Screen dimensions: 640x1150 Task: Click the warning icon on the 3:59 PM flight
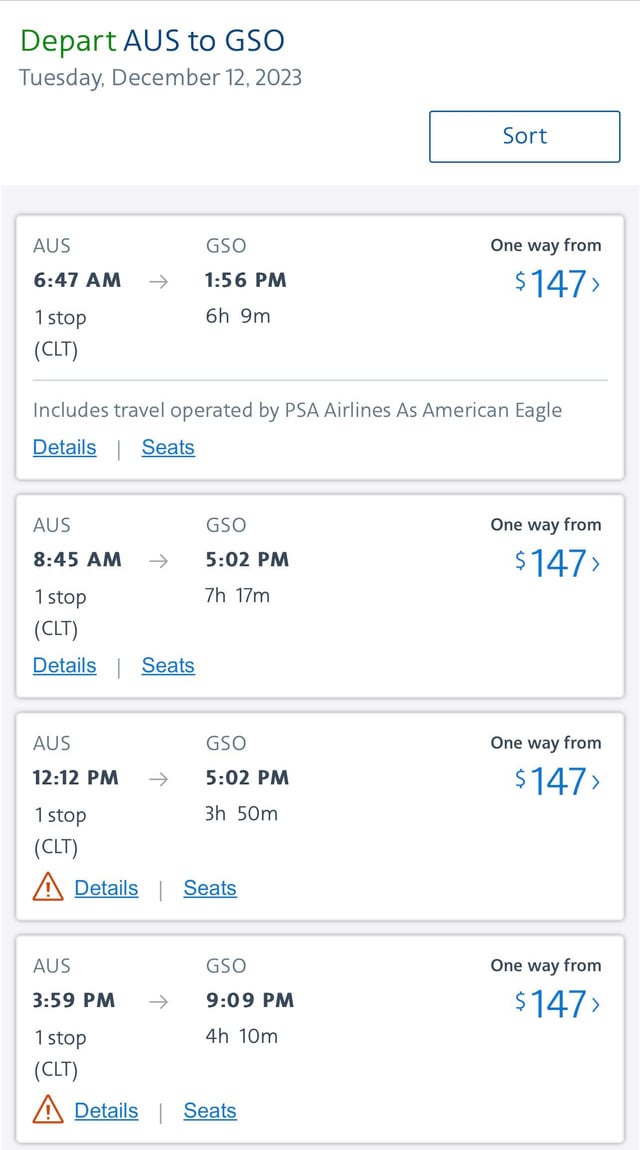[47, 1110]
